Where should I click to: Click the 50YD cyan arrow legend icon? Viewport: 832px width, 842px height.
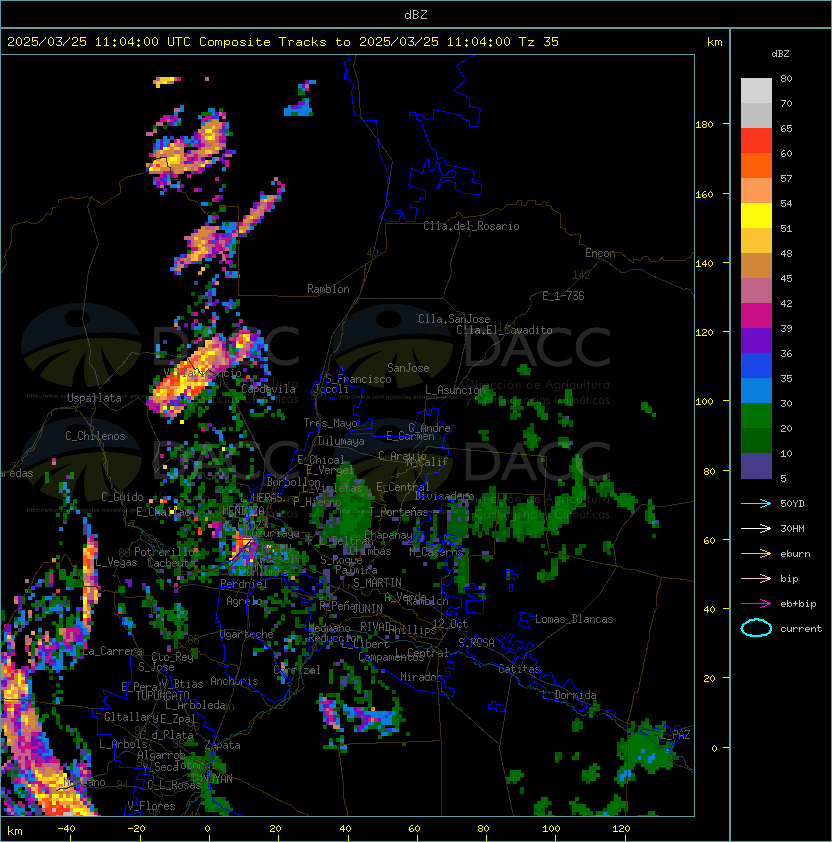coord(756,504)
